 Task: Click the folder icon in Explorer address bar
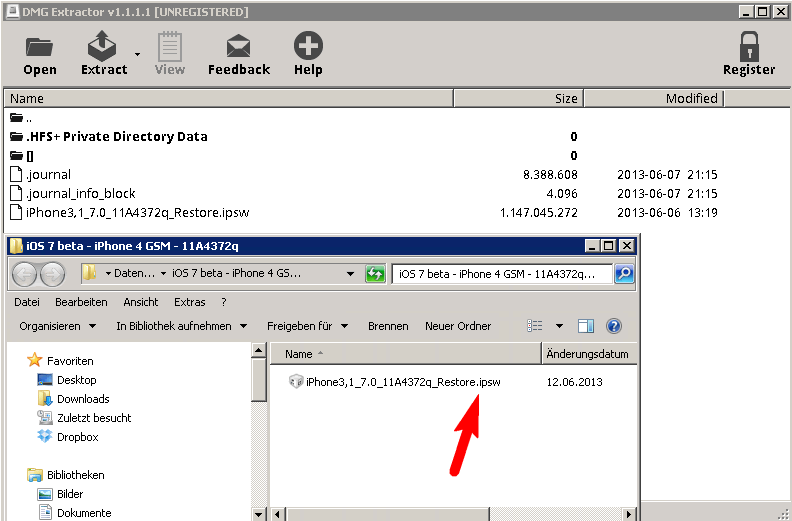pyautogui.click(x=89, y=273)
